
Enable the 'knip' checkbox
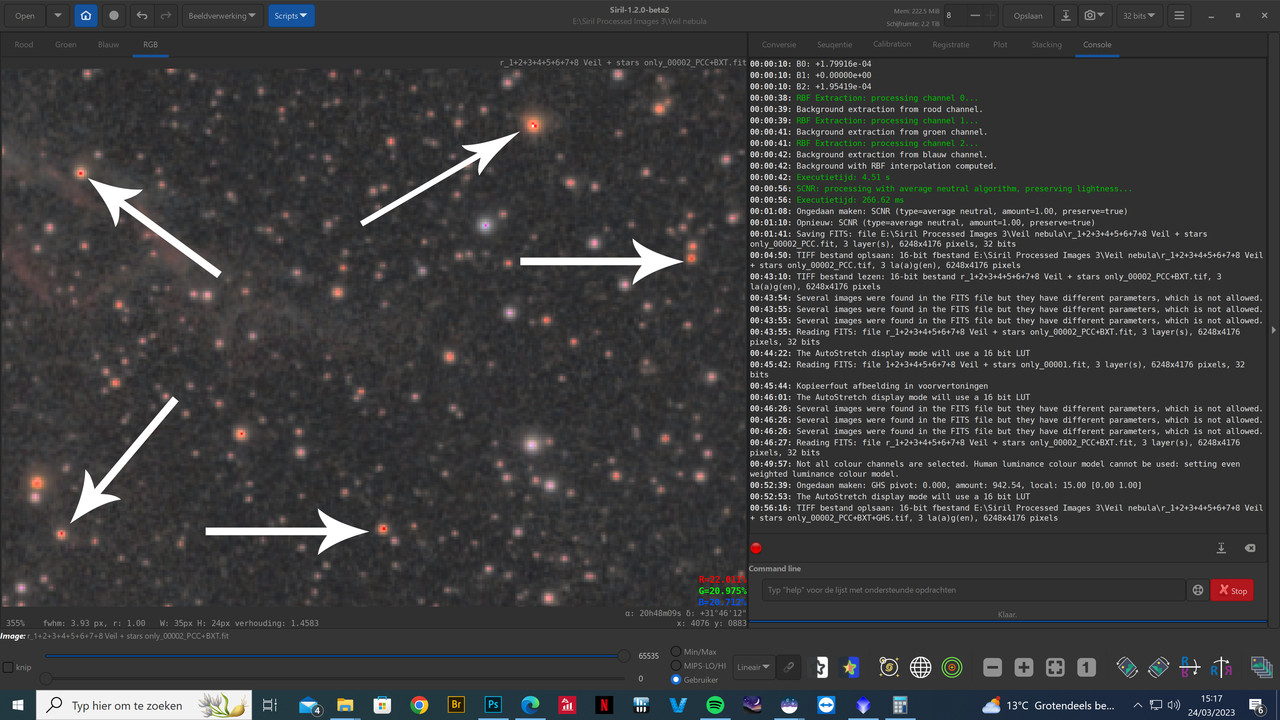coord(8,667)
